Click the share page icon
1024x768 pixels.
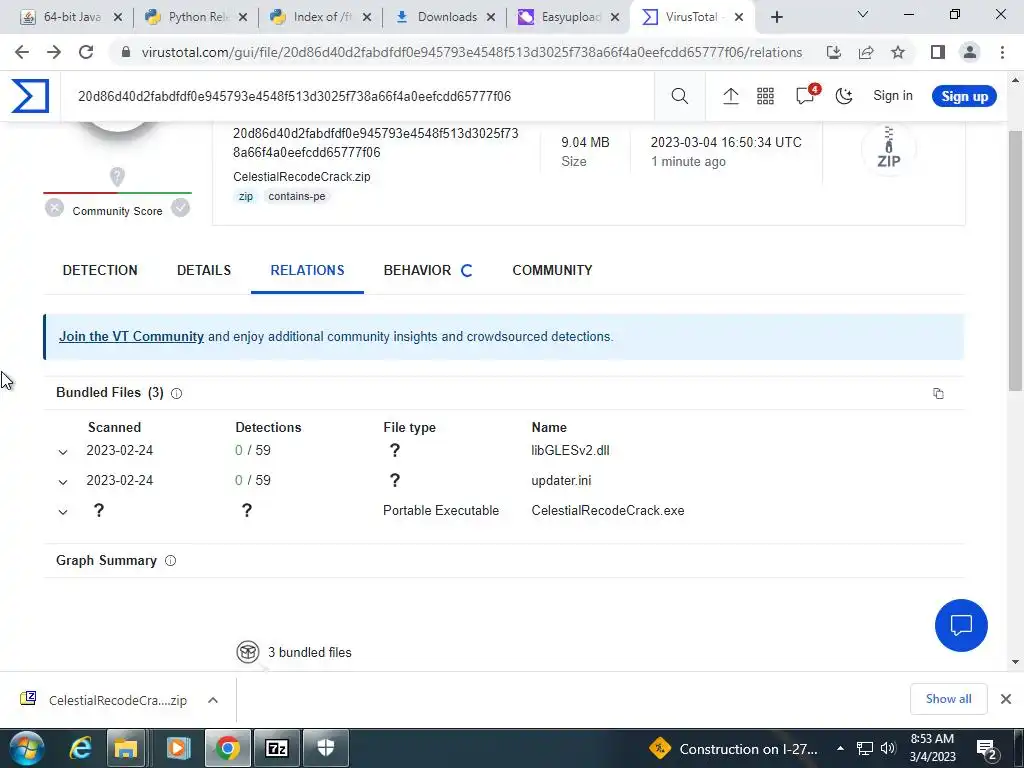pyautogui.click(x=866, y=52)
